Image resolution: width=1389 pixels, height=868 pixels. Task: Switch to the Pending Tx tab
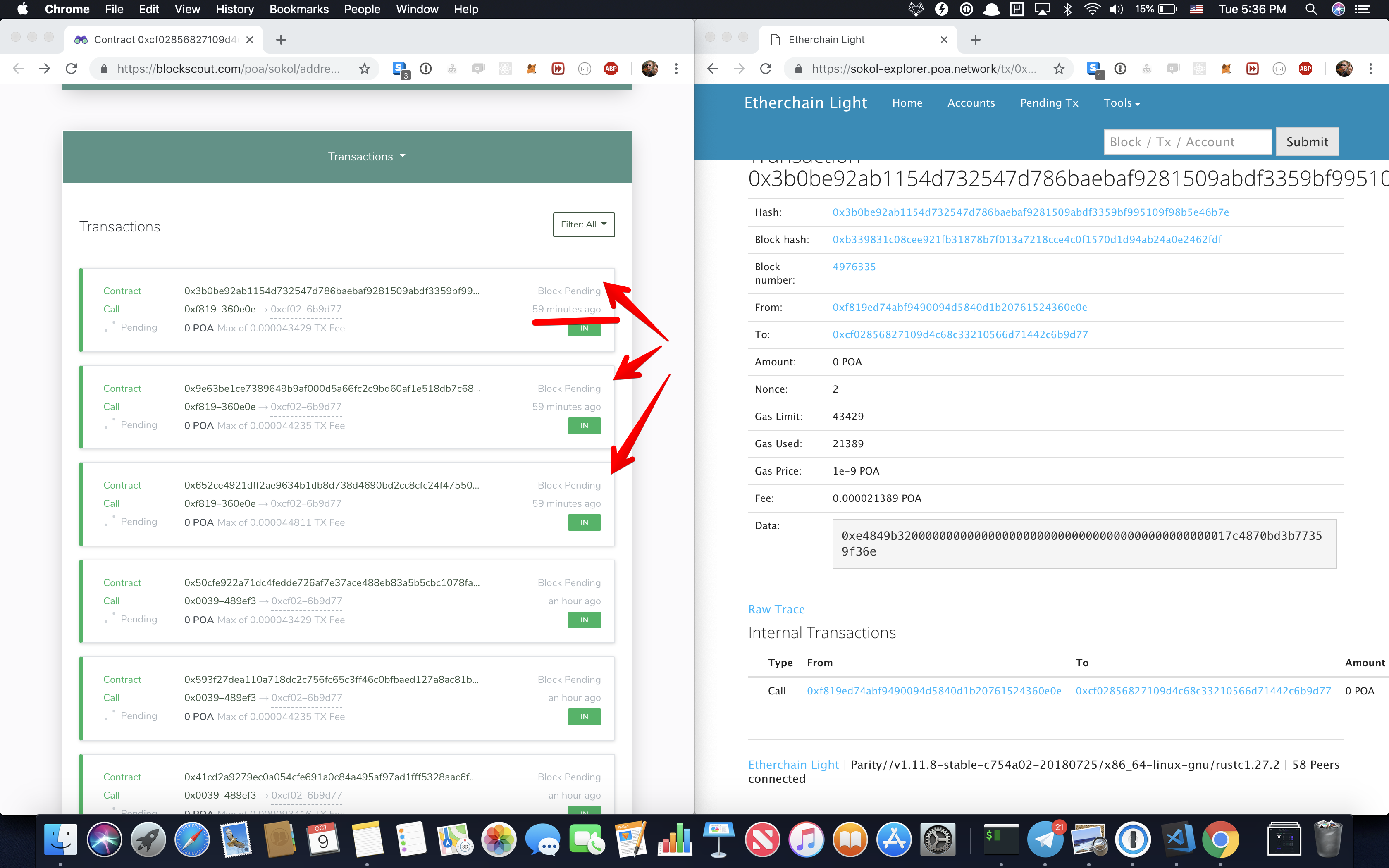[1049, 103]
